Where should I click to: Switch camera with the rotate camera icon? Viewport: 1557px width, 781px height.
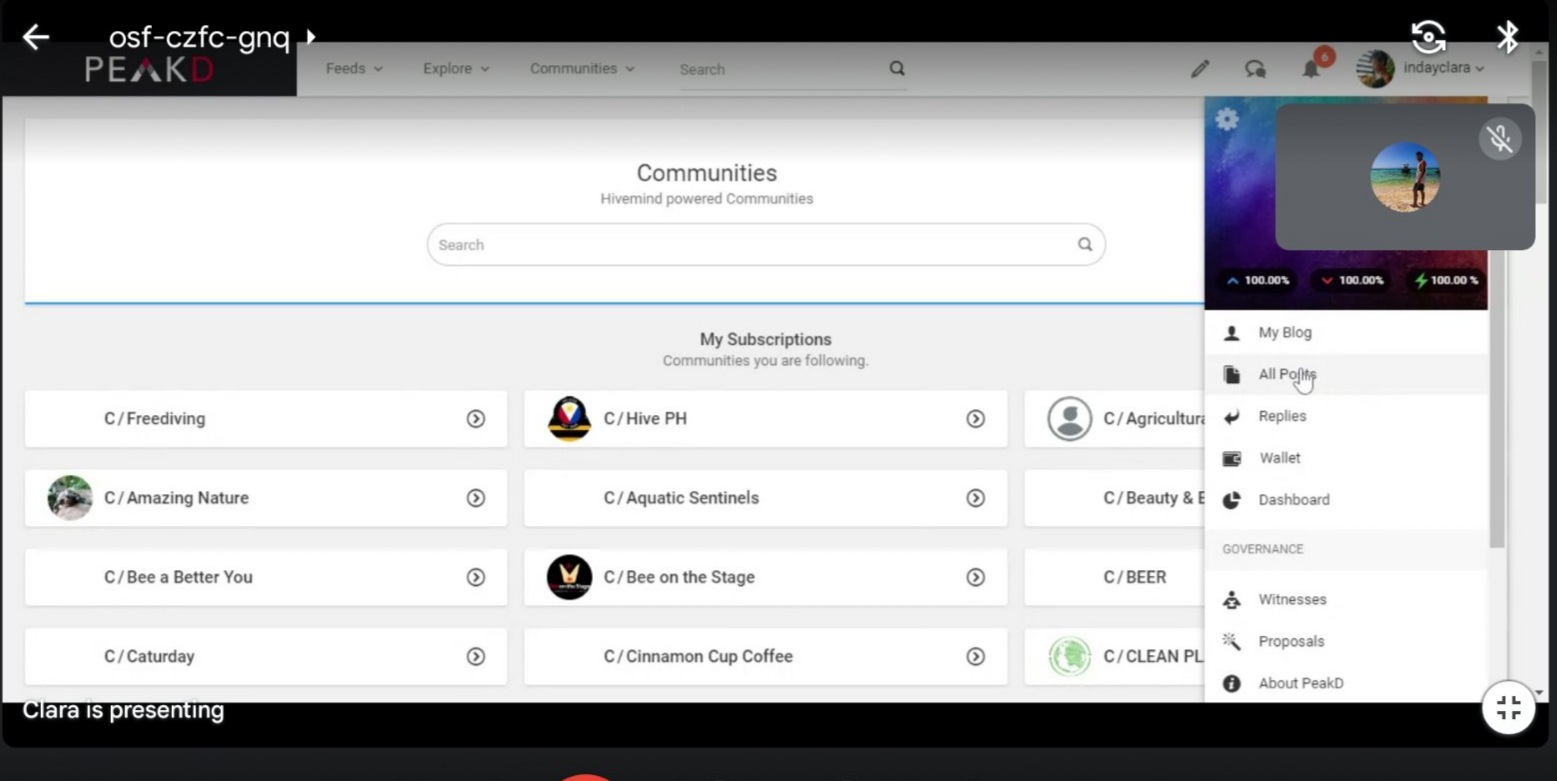point(1428,37)
